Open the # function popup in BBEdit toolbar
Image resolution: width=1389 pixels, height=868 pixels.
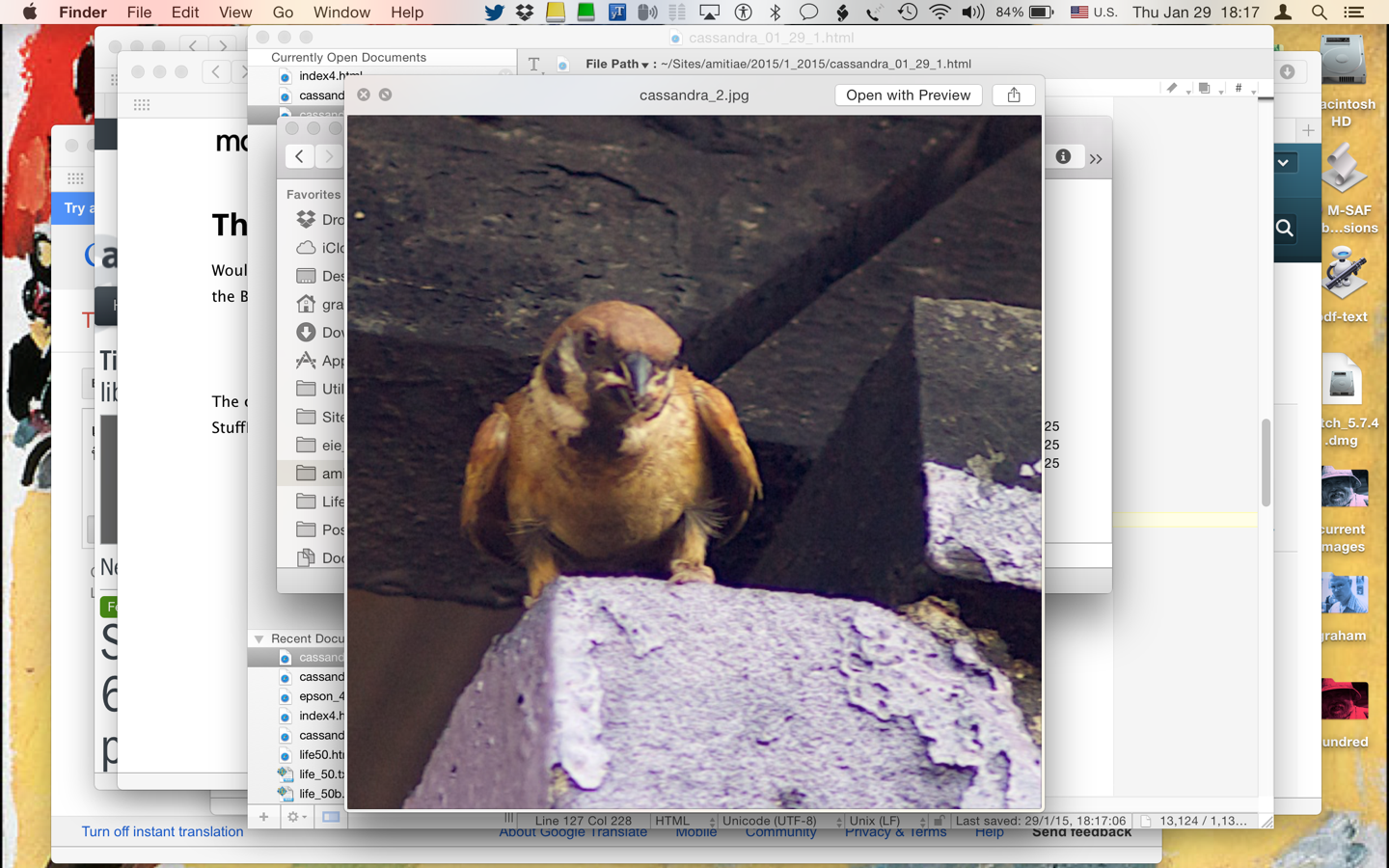click(1242, 88)
